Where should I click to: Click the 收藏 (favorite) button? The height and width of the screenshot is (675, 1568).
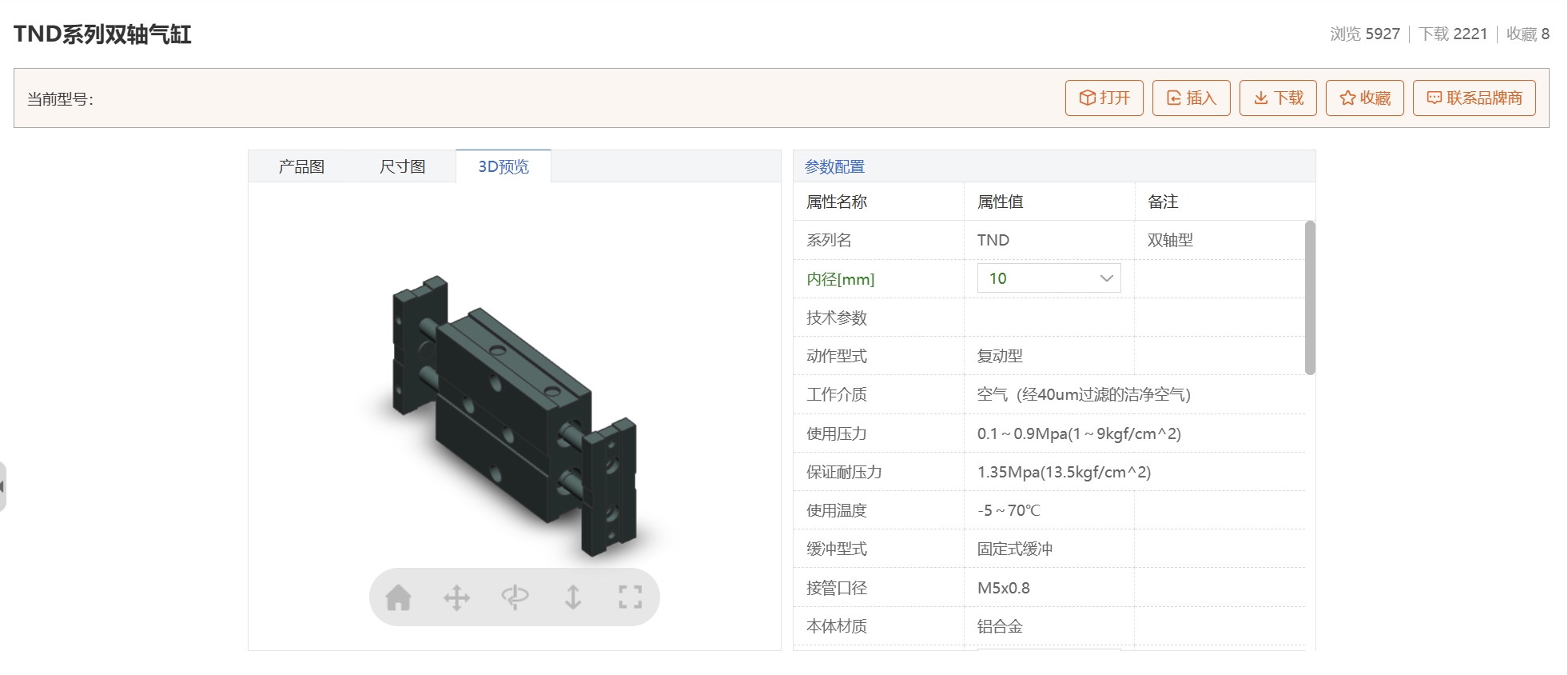(1365, 98)
